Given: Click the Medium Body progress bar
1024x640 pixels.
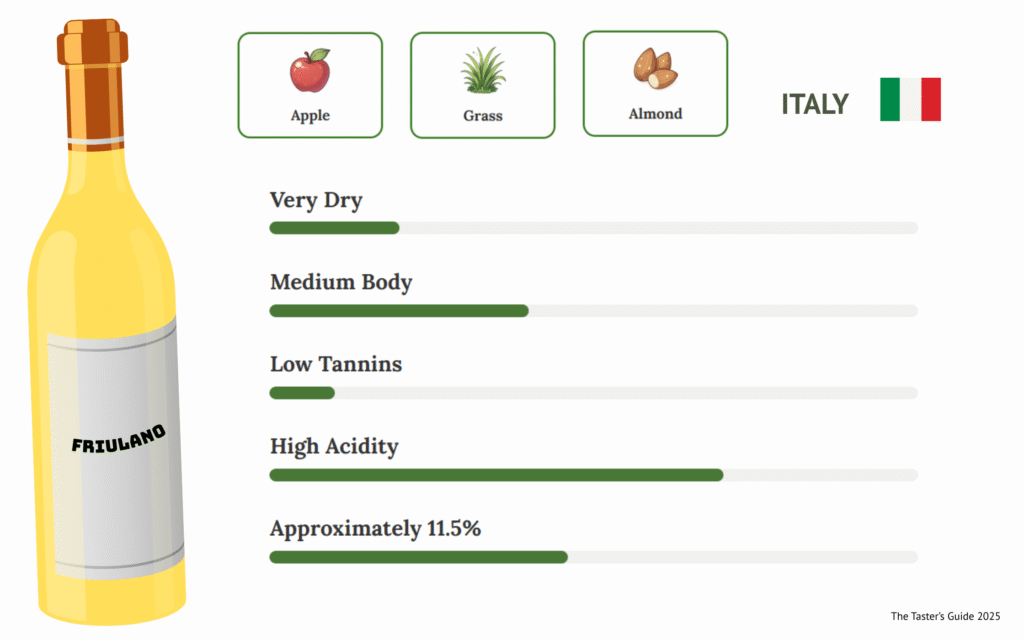Looking at the screenshot, I should [593, 311].
